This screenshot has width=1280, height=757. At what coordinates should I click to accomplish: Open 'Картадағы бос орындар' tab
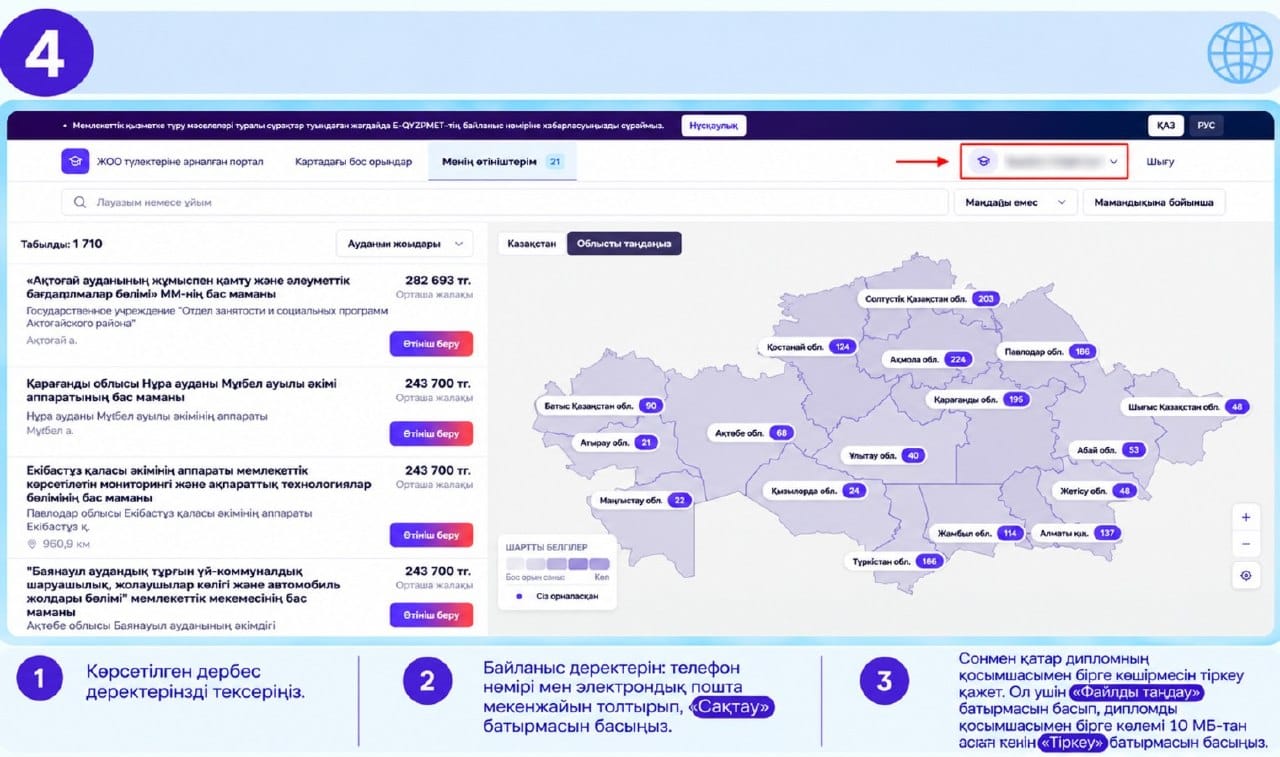[x=353, y=162]
